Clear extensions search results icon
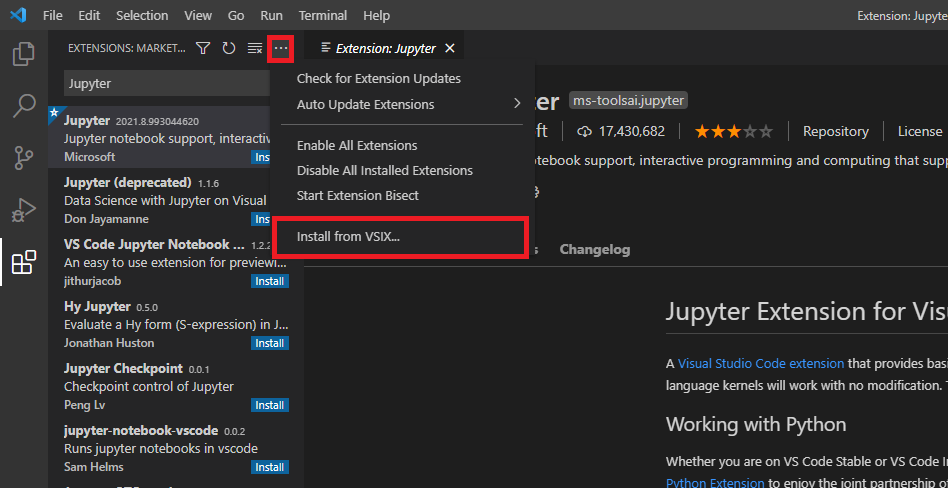Screen dimensions: 948x488 (255, 48)
